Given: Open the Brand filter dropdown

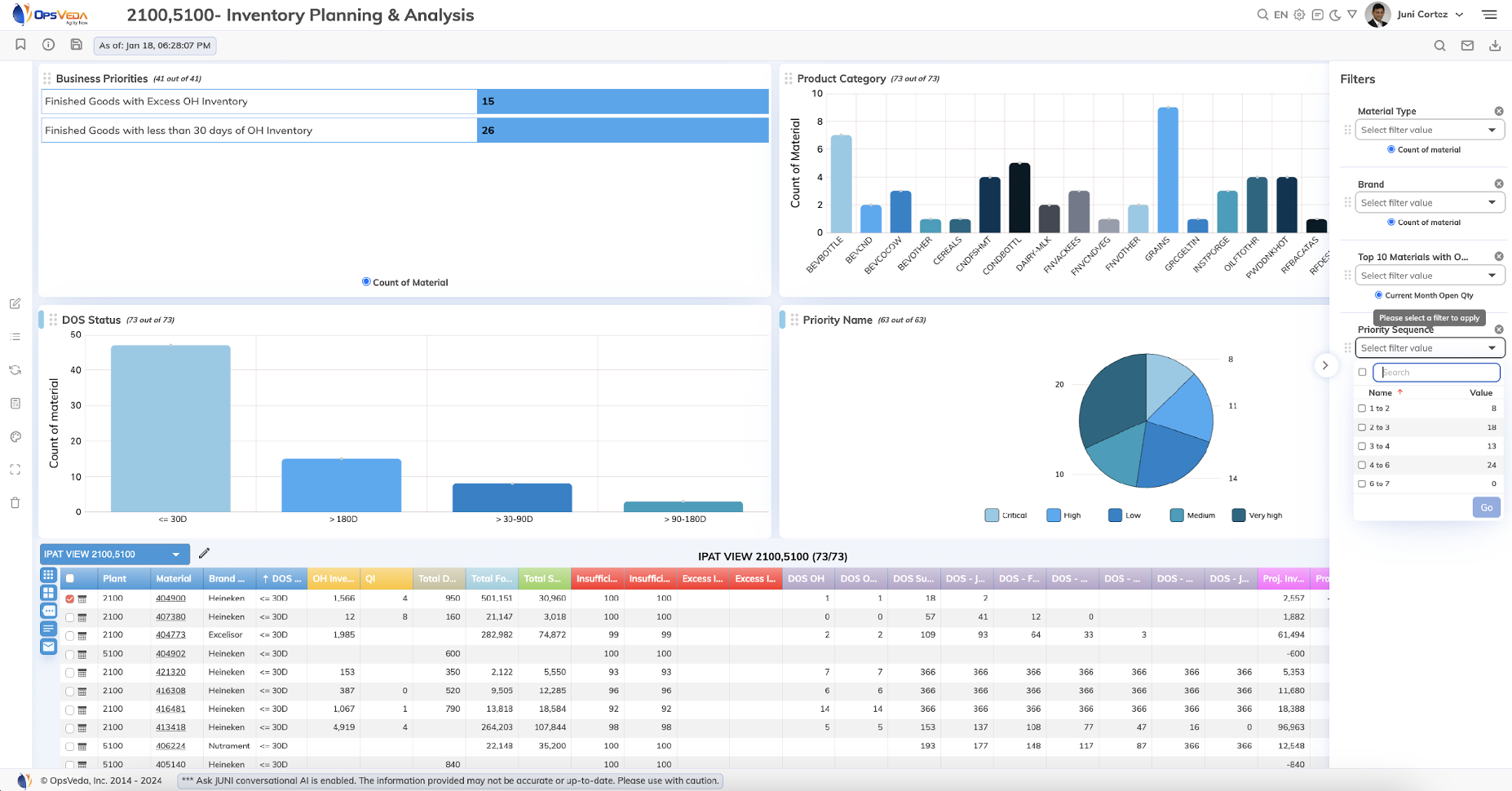Looking at the screenshot, I should pyautogui.click(x=1430, y=202).
